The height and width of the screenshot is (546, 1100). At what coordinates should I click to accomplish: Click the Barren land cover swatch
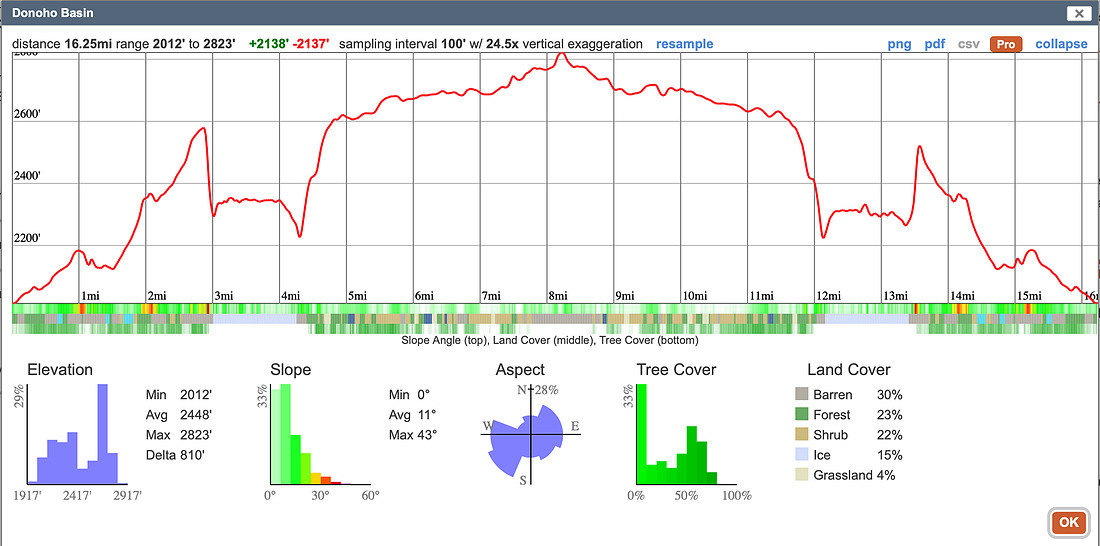pyautogui.click(x=801, y=394)
